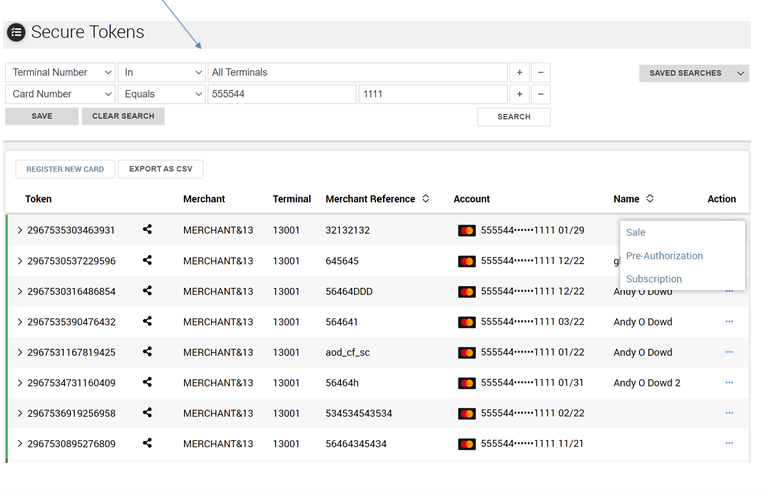The height and width of the screenshot is (491, 766).
Task: Click share icon for token 2967535303463931
Action: coord(147,230)
